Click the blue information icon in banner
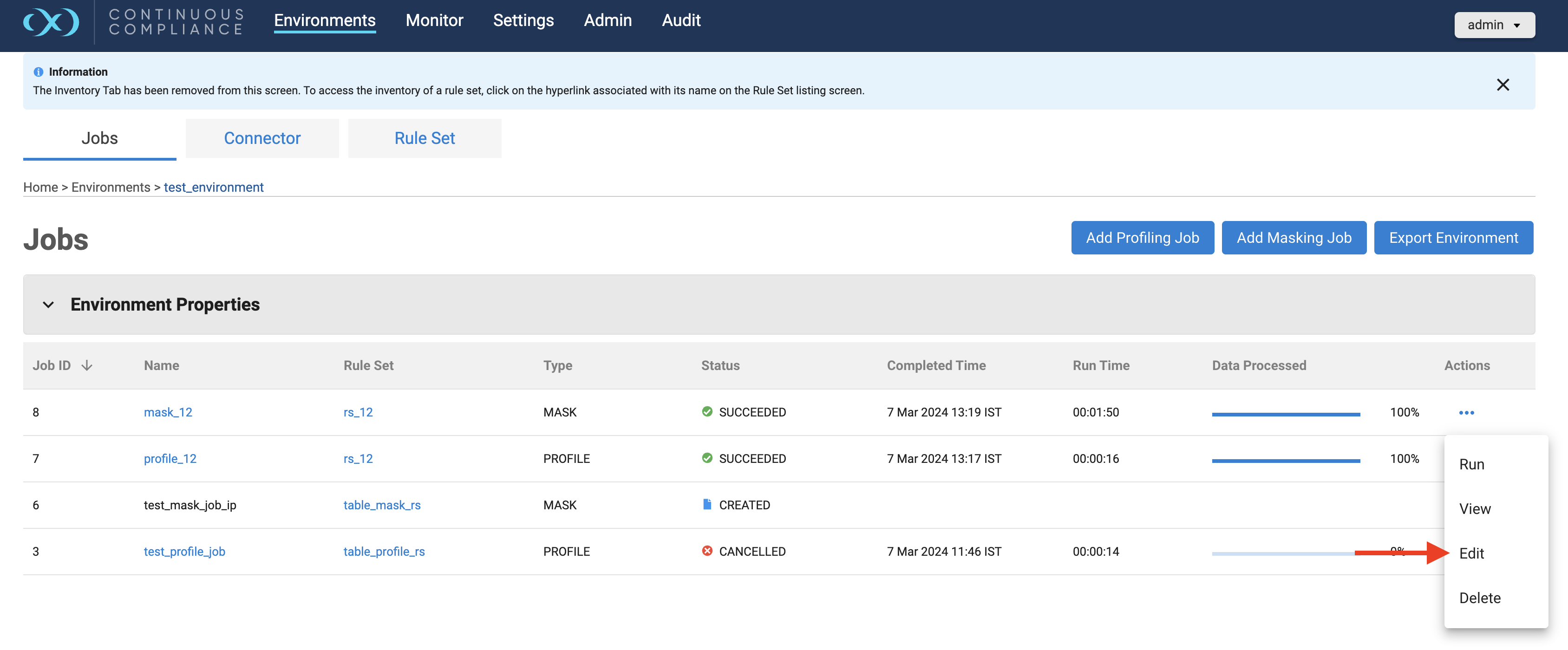 39,72
